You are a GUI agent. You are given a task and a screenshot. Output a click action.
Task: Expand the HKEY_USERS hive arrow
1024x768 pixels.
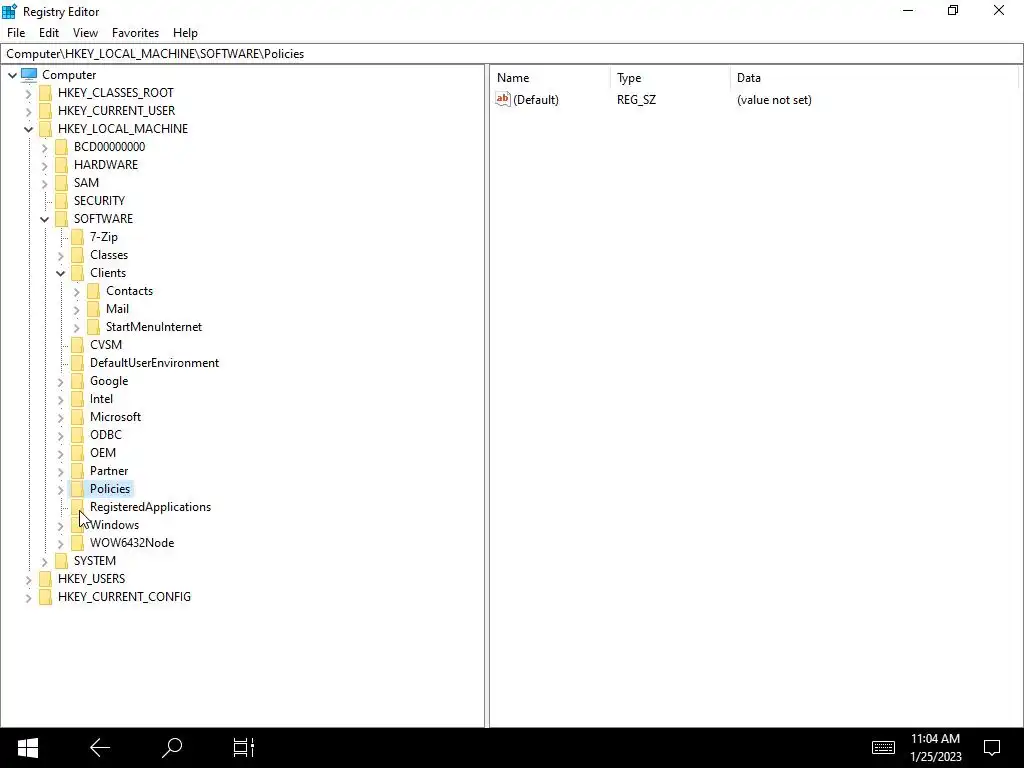(28, 579)
